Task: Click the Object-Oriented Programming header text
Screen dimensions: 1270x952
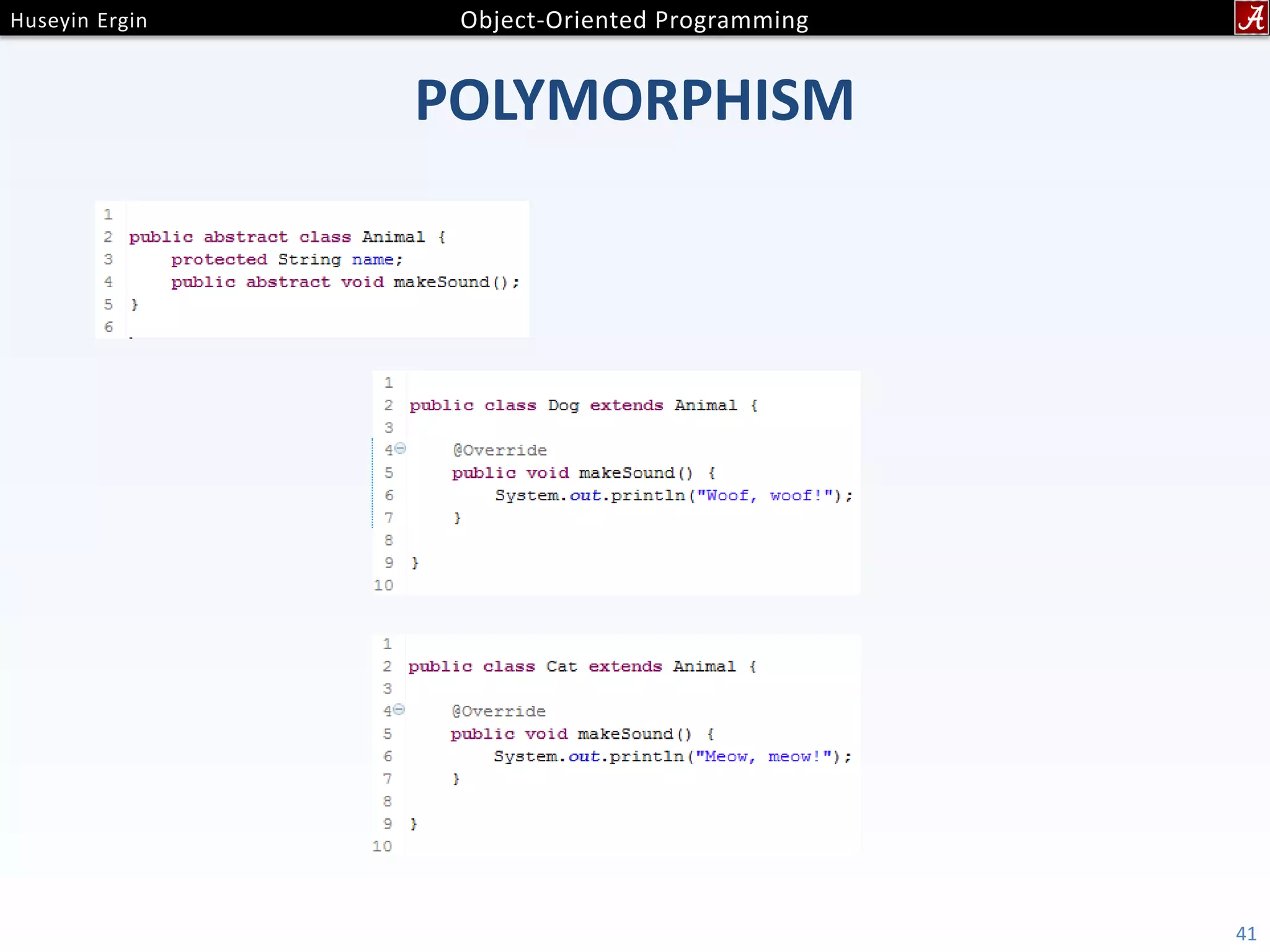Action: (634, 20)
